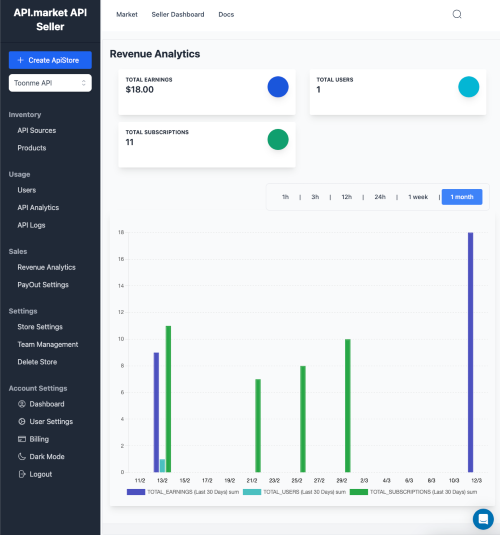Click the API.market API Seller title

pos(50,19)
